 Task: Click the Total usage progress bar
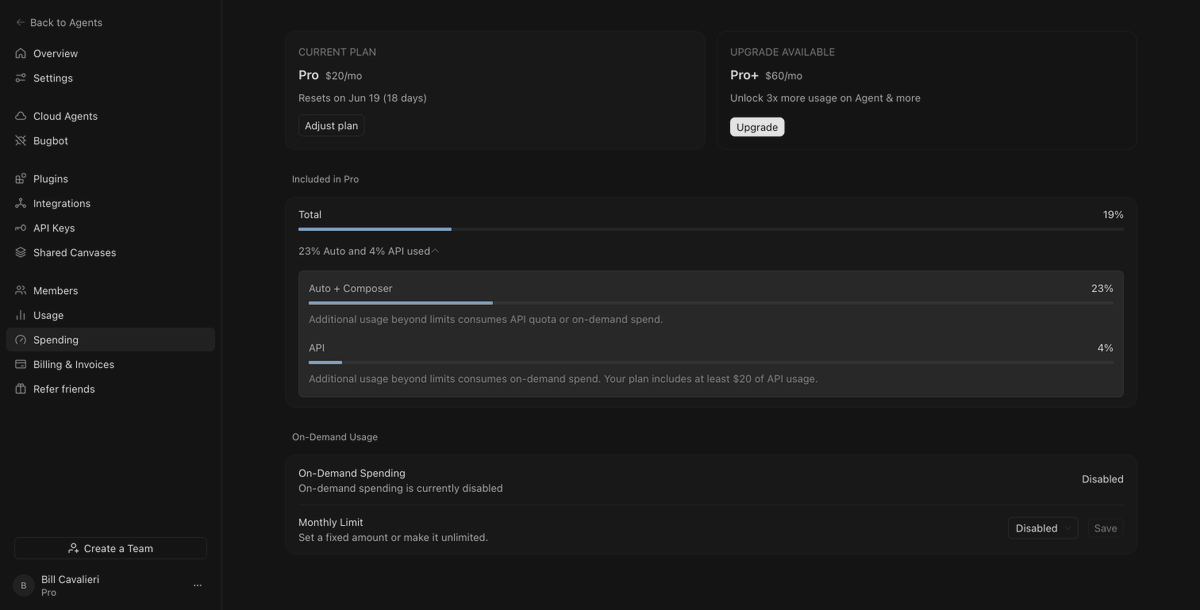(x=711, y=229)
